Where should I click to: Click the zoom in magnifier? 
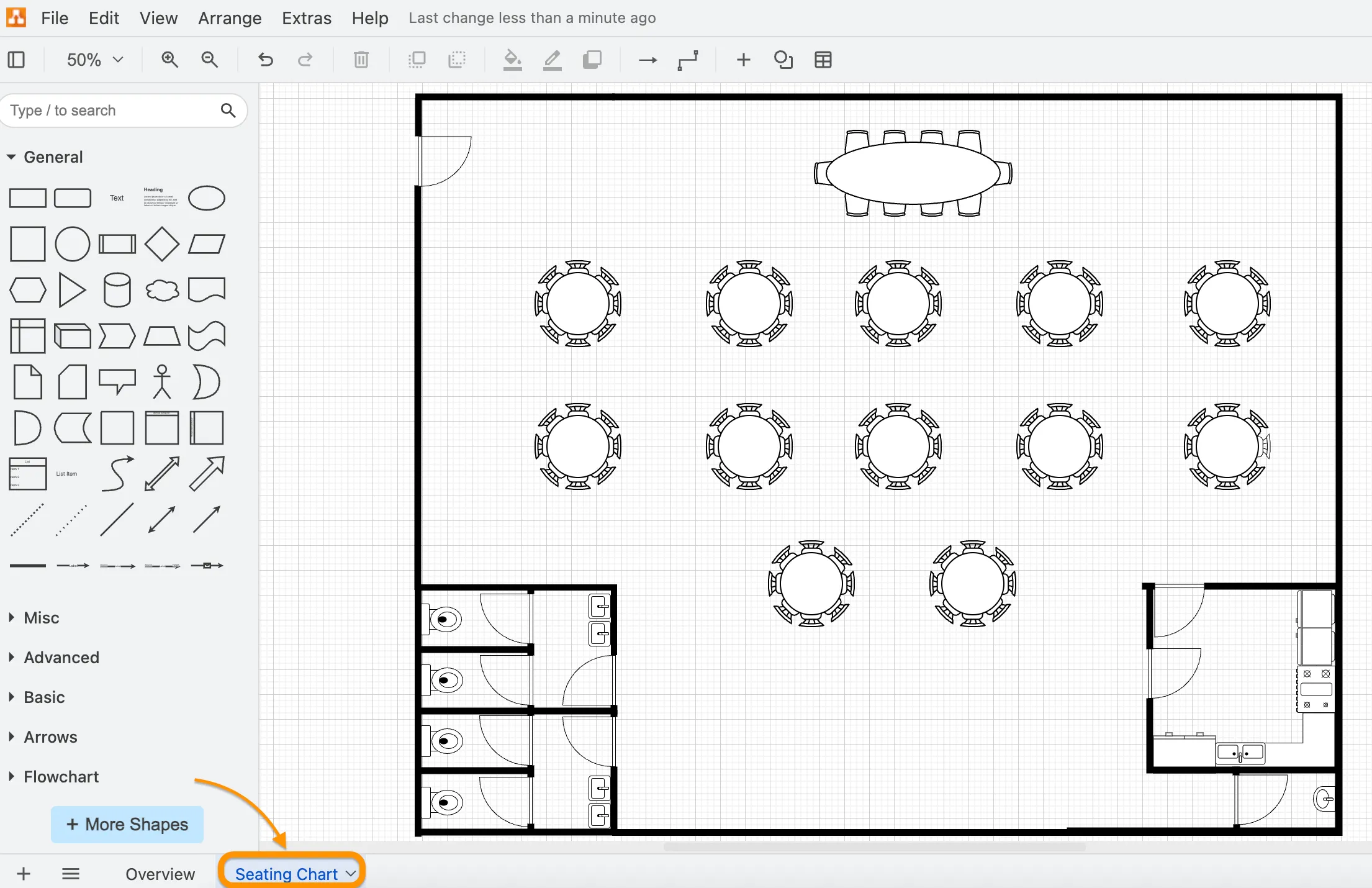pyautogui.click(x=169, y=60)
